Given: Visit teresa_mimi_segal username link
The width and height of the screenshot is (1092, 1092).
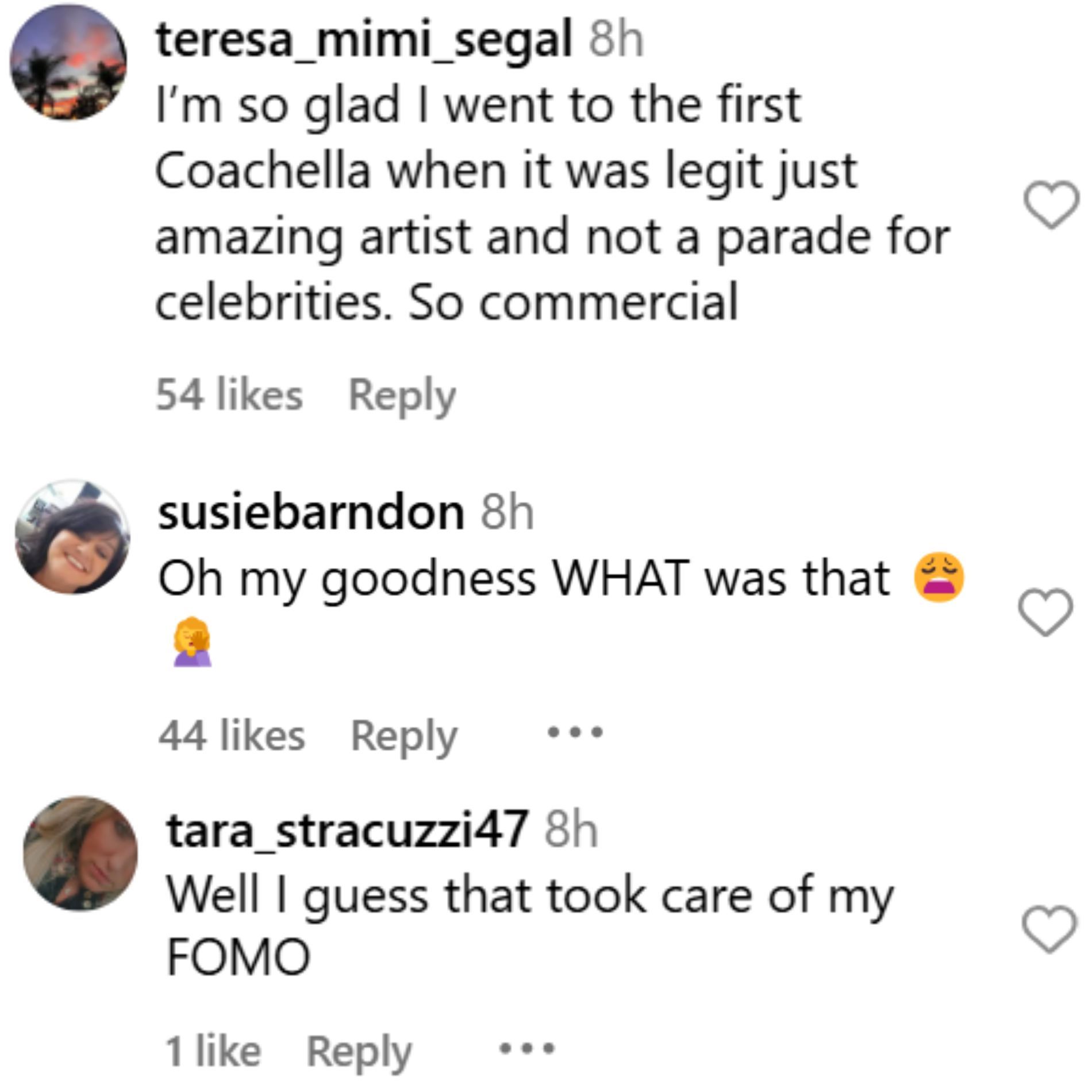Looking at the screenshot, I should tap(364, 40).
